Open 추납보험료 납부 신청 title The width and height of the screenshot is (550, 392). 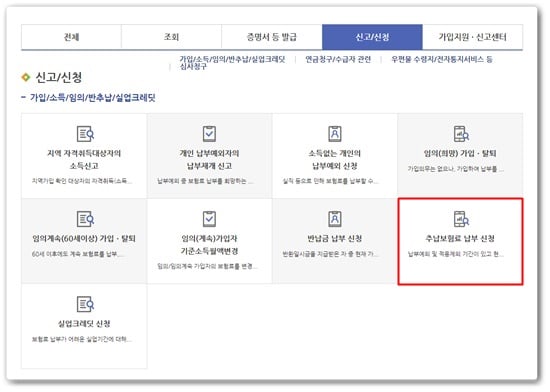pos(460,238)
